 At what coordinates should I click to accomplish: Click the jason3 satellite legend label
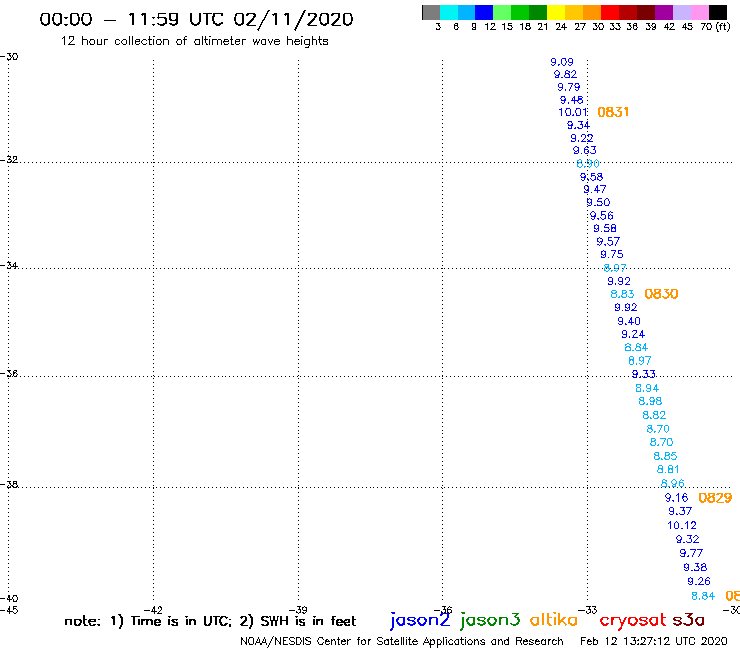(490, 620)
